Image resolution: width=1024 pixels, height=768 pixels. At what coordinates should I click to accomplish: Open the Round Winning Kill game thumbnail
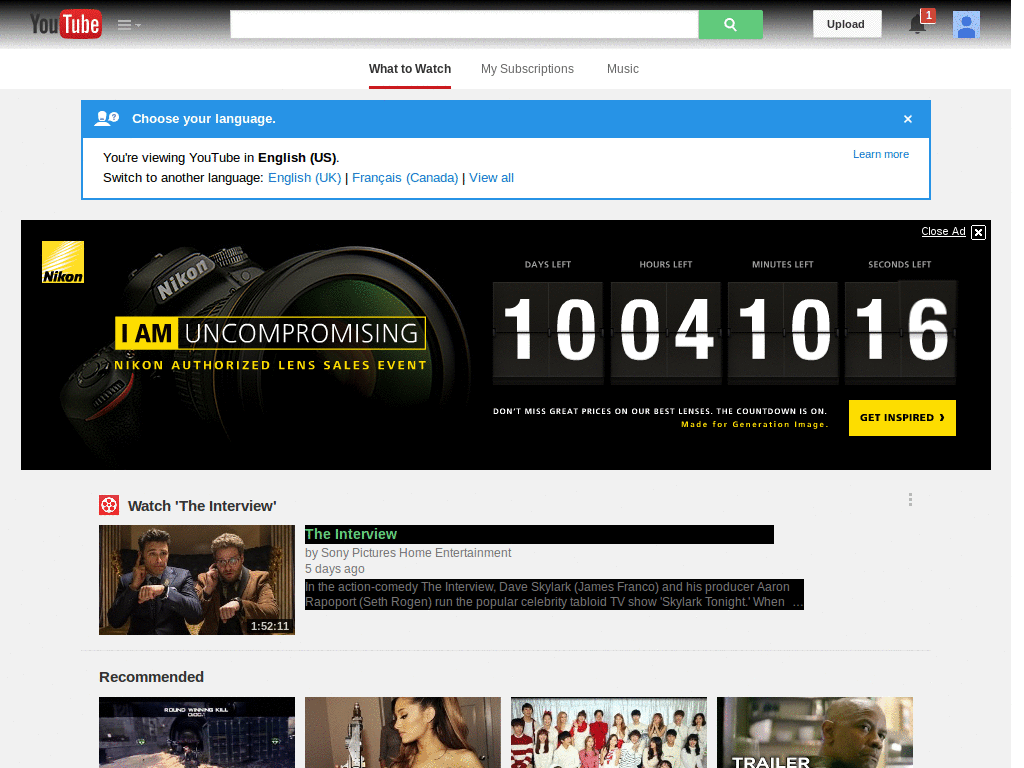point(197,732)
